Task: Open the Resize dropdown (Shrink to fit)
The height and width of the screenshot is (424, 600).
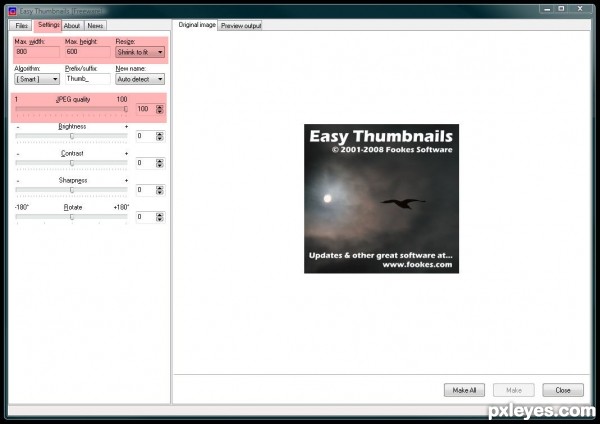Action: 140,52
